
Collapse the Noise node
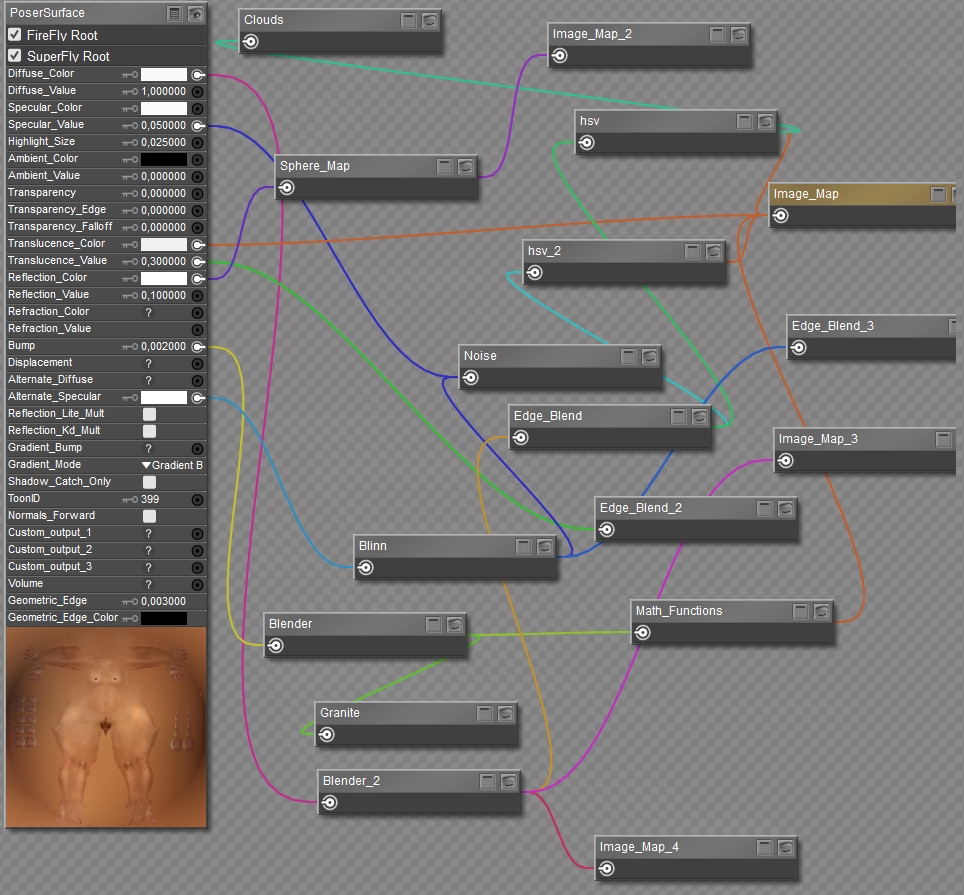[628, 356]
